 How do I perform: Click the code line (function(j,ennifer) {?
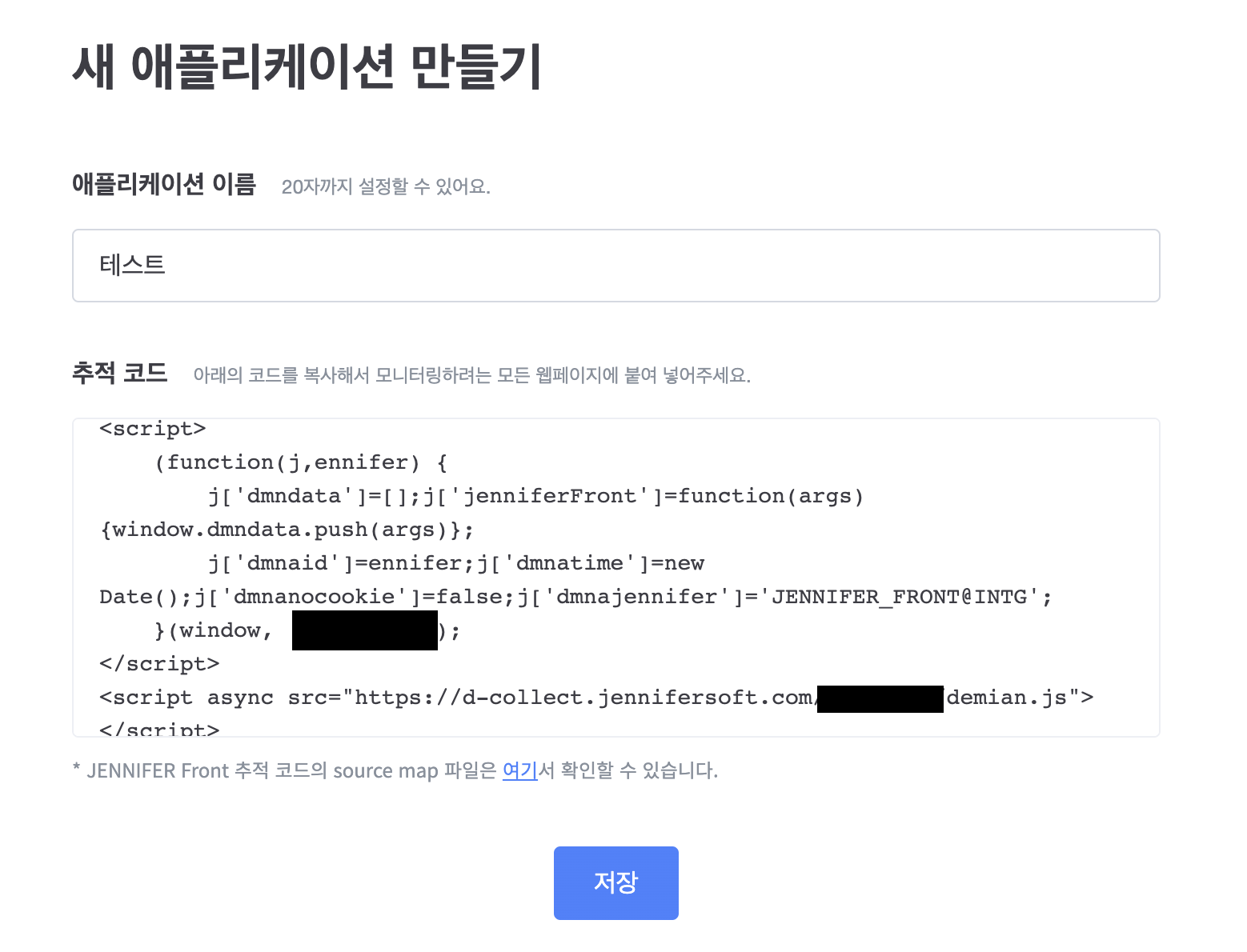301,462
